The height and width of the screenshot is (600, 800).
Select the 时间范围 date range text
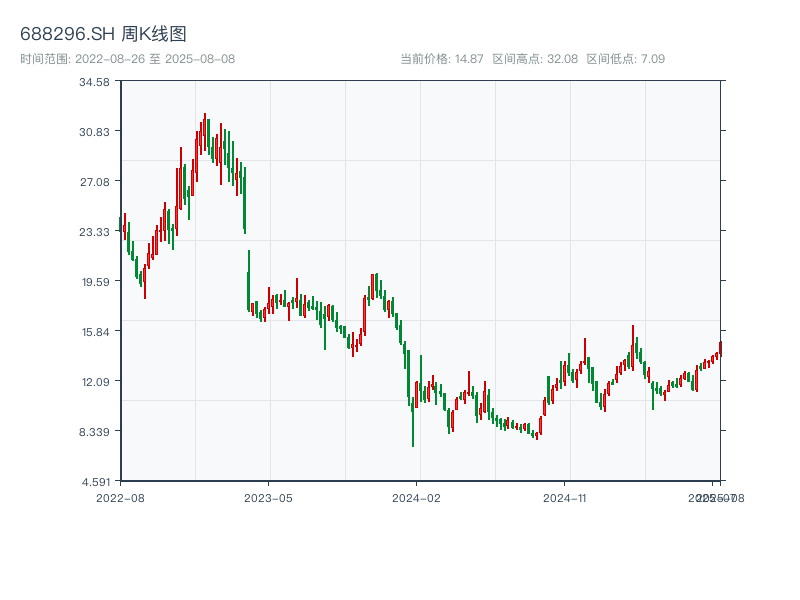click(127, 59)
